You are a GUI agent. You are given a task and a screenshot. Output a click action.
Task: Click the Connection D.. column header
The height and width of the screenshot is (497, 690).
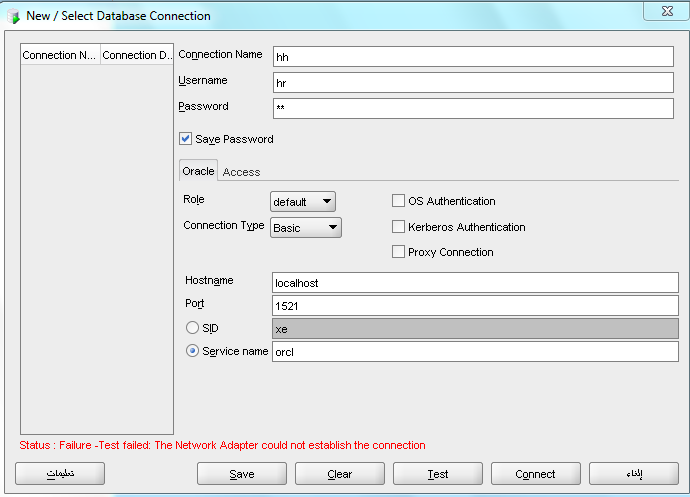(x=137, y=55)
